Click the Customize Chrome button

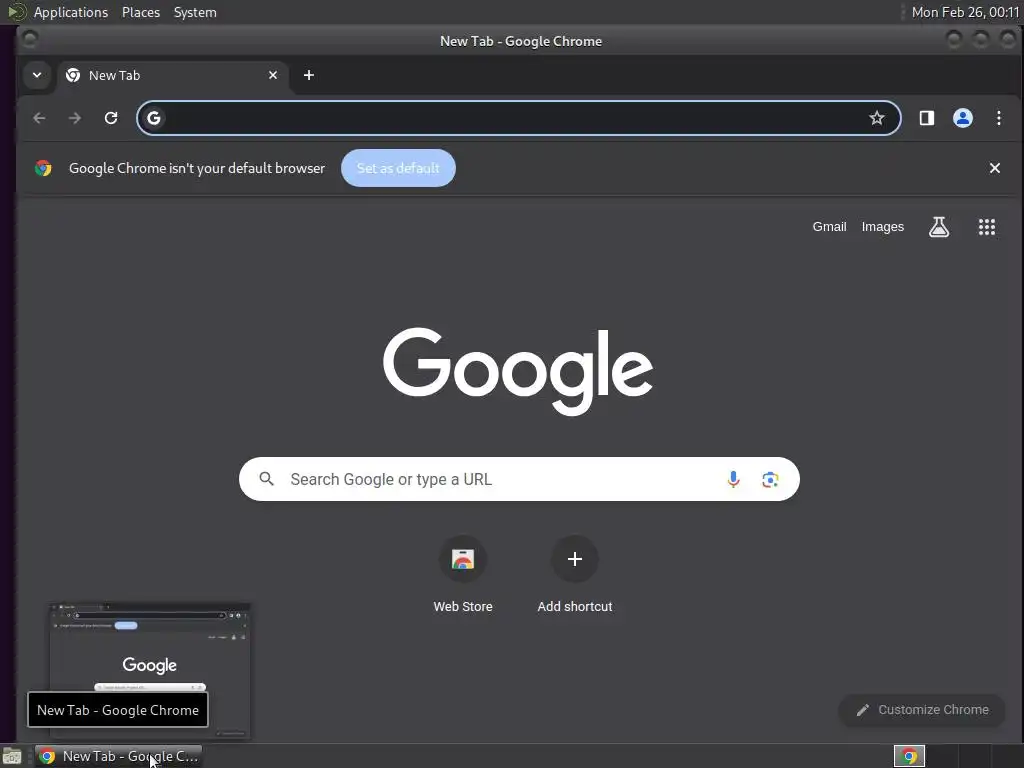[x=921, y=710]
